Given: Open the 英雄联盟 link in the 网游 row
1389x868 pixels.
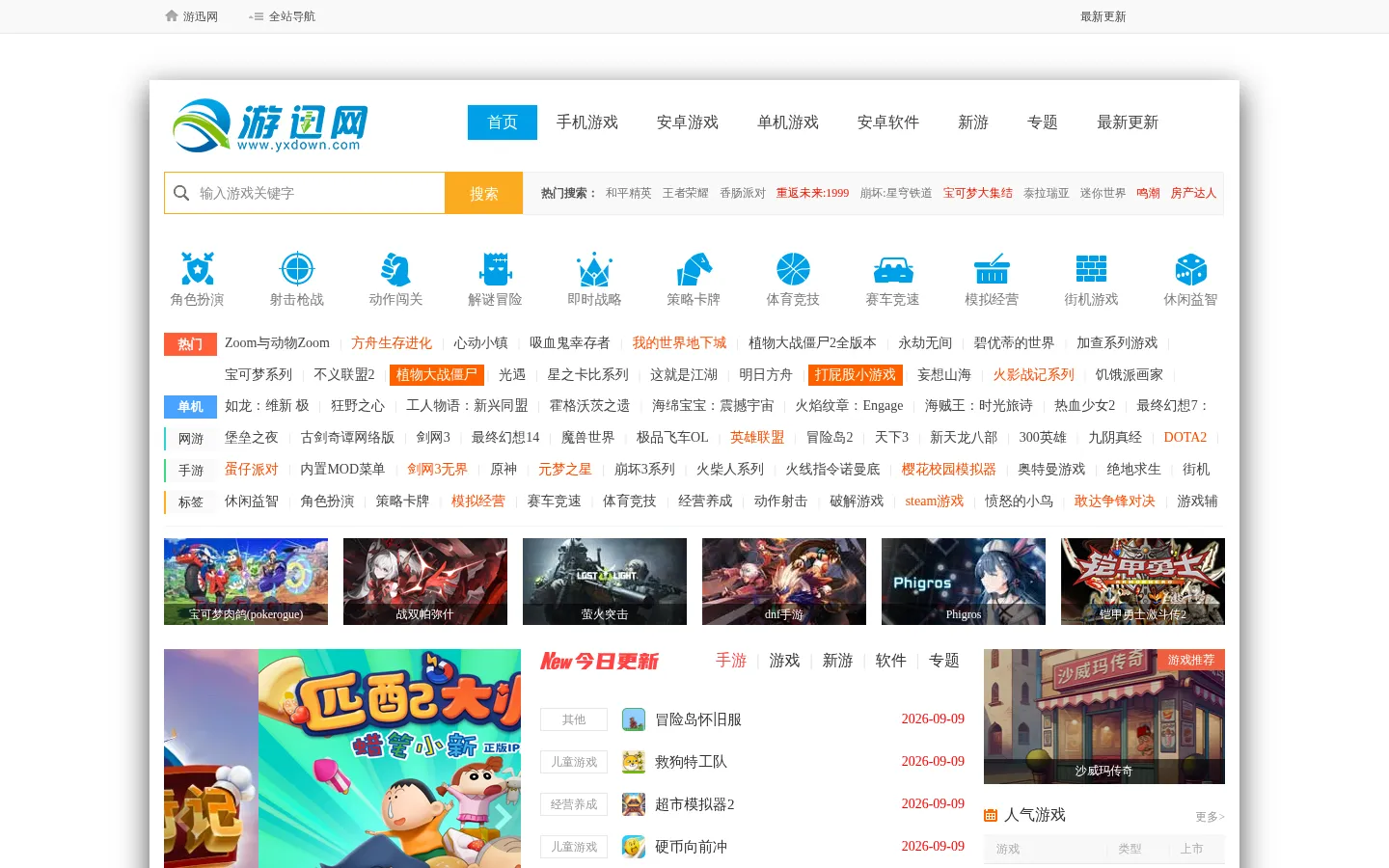Looking at the screenshot, I should 757,438.
